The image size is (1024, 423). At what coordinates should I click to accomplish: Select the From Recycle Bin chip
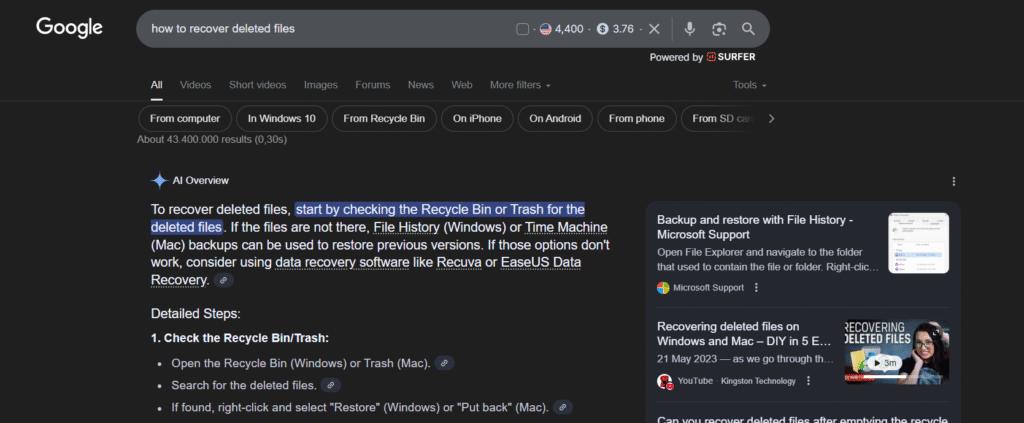384,119
